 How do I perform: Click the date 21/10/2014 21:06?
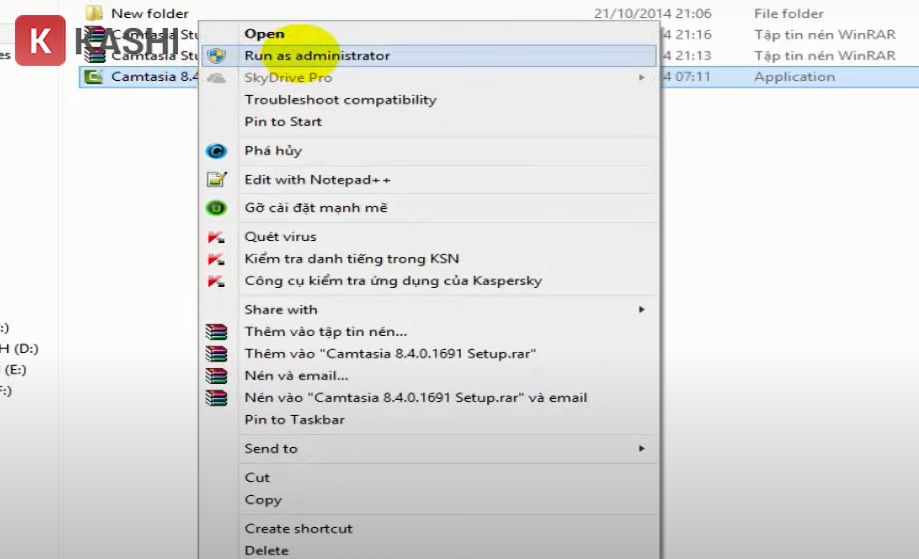pos(652,13)
